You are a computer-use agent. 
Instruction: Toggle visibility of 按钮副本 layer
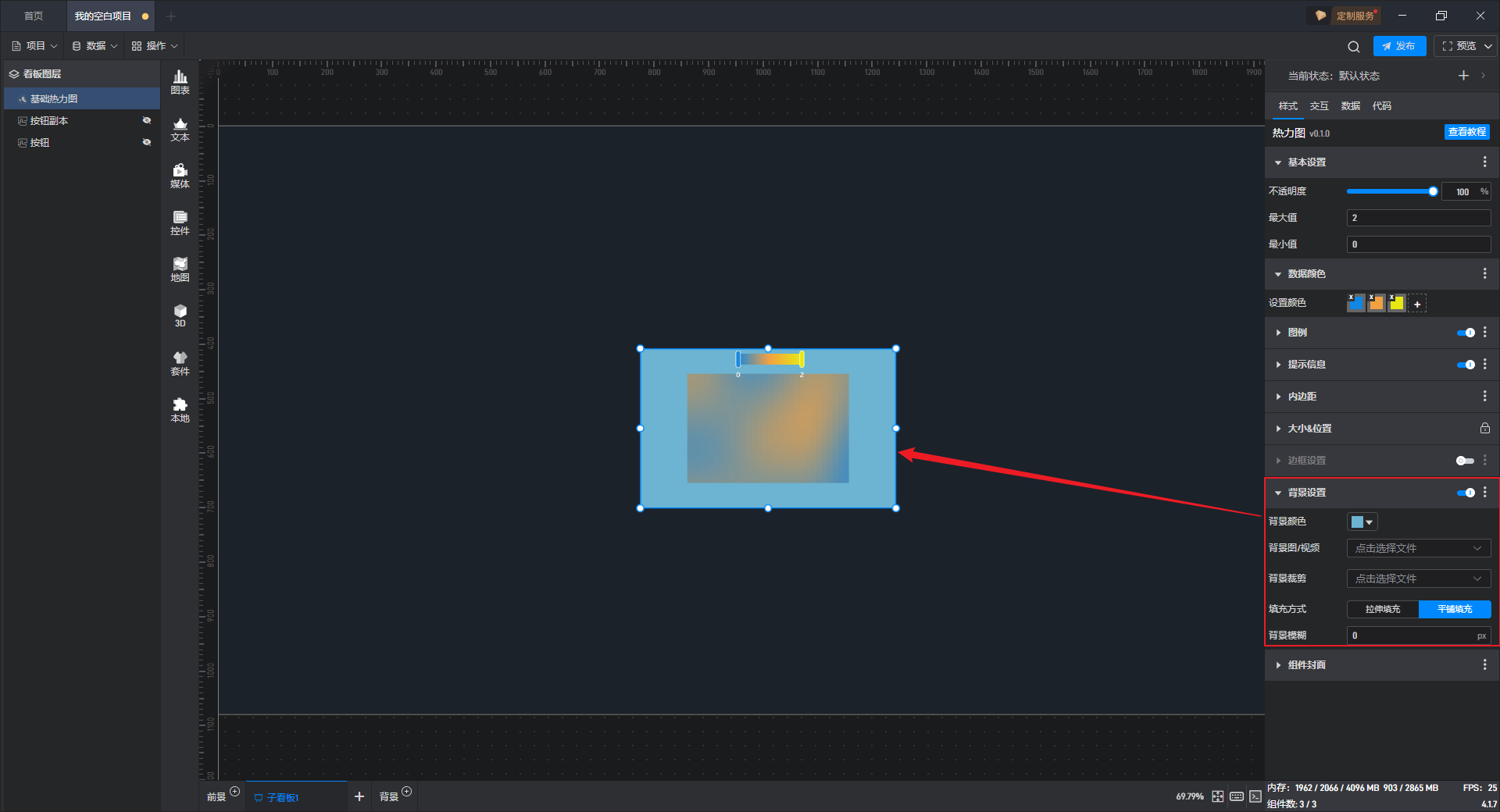[146, 120]
